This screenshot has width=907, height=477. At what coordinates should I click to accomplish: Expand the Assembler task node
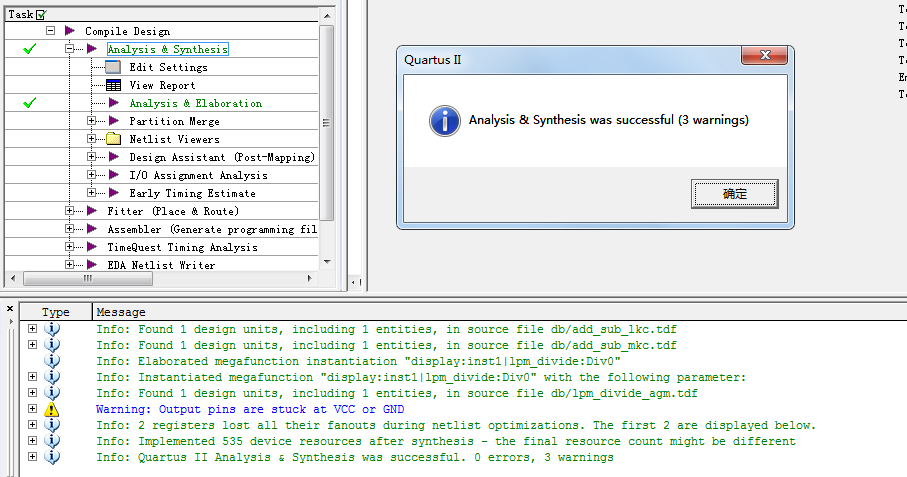click(x=69, y=228)
